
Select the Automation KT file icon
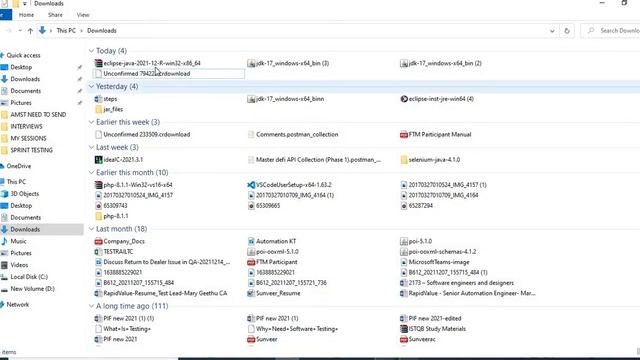(x=251, y=241)
